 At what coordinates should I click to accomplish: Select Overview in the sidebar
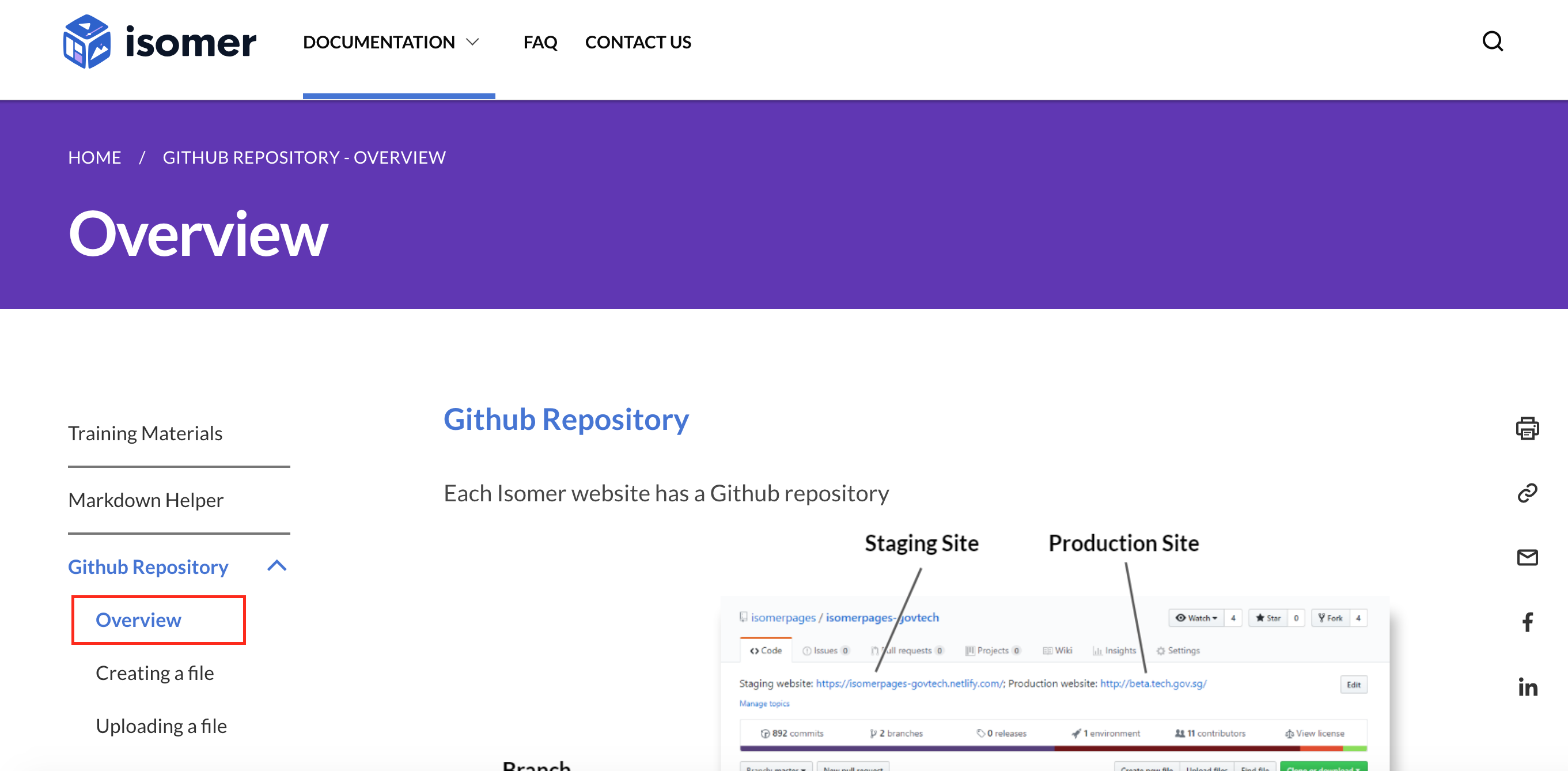(139, 620)
